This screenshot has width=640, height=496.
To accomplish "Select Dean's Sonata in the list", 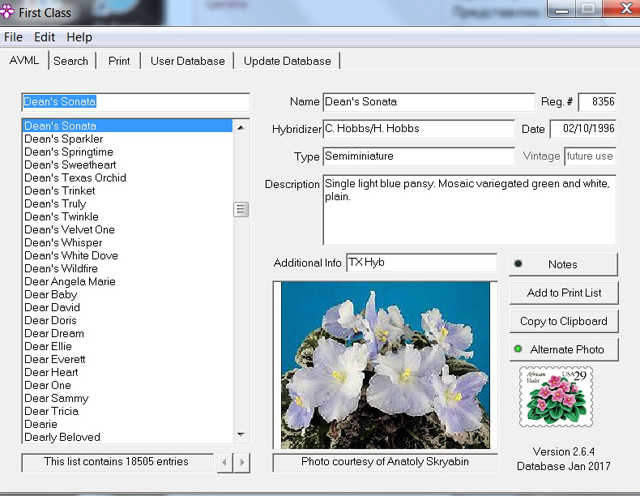I will pyautogui.click(x=127, y=126).
